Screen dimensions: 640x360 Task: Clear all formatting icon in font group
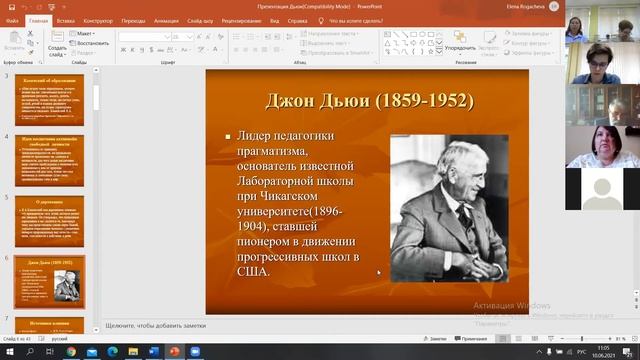[x=221, y=37]
